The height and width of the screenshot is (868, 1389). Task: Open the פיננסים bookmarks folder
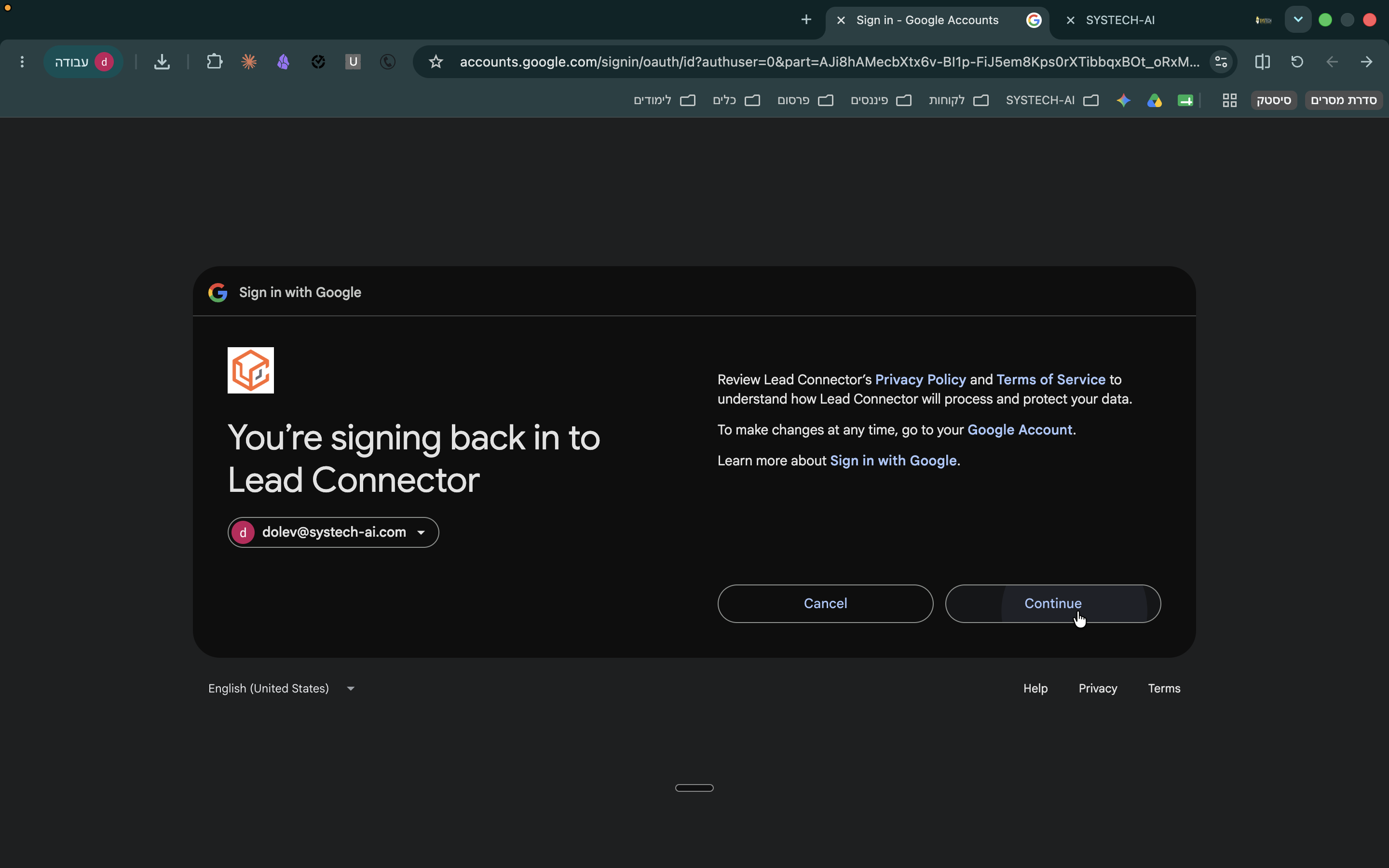click(x=881, y=100)
